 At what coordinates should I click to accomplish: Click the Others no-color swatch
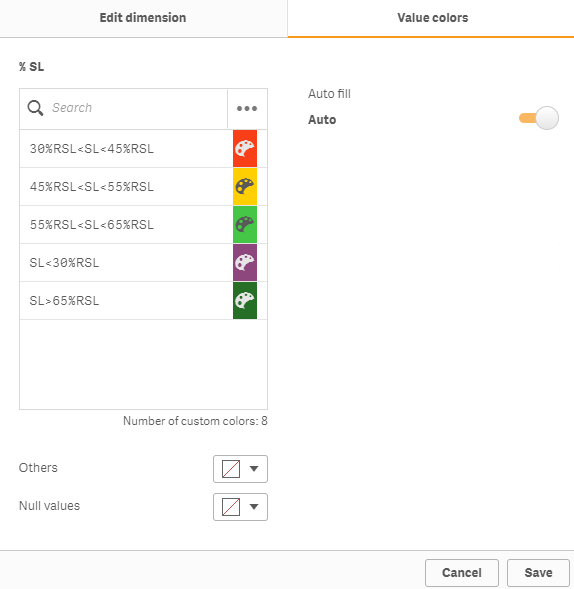coord(231,469)
